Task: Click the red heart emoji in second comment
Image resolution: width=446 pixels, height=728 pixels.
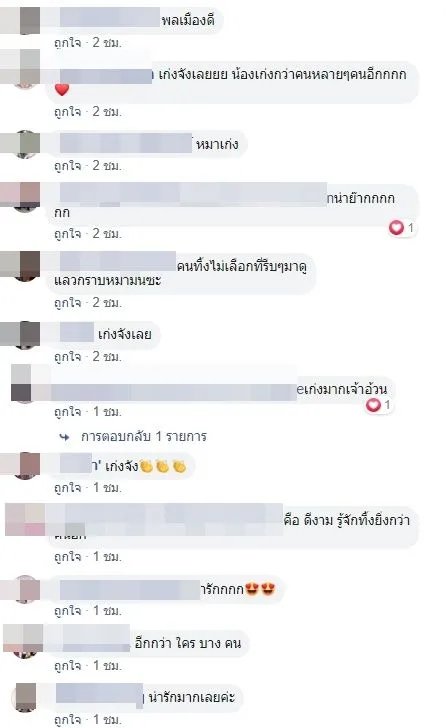Action: (62, 89)
